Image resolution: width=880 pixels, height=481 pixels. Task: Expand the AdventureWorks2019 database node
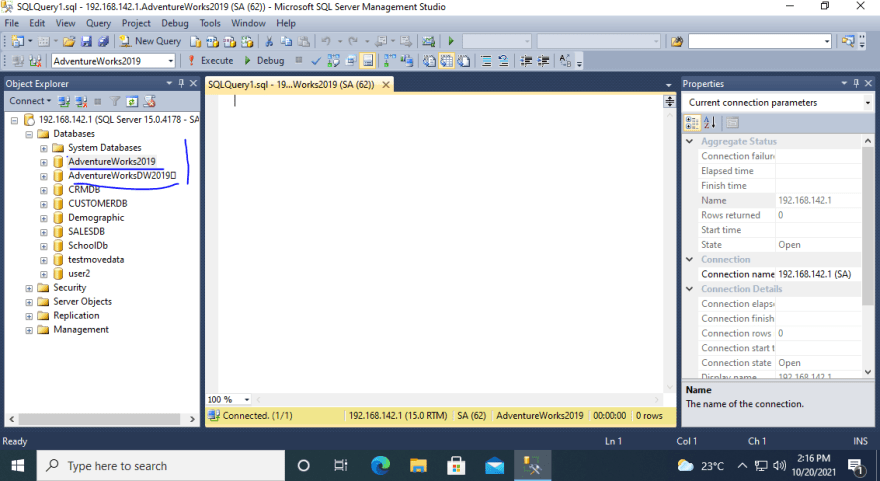44,162
